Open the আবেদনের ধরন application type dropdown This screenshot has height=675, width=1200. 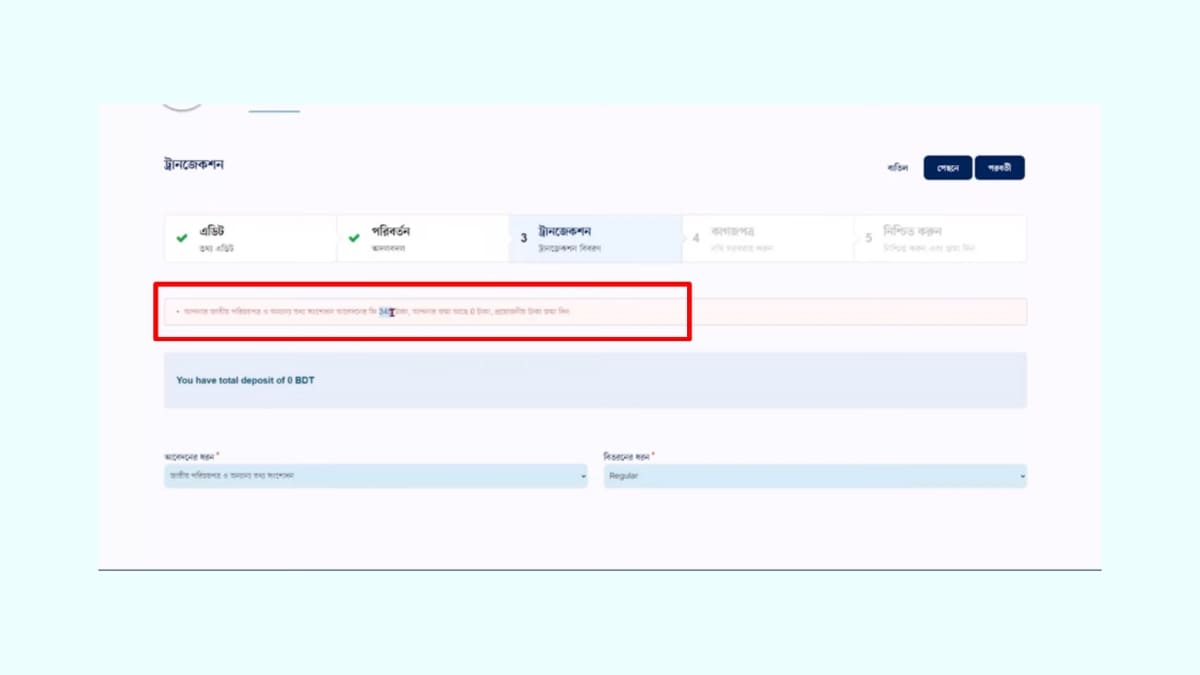(375, 476)
